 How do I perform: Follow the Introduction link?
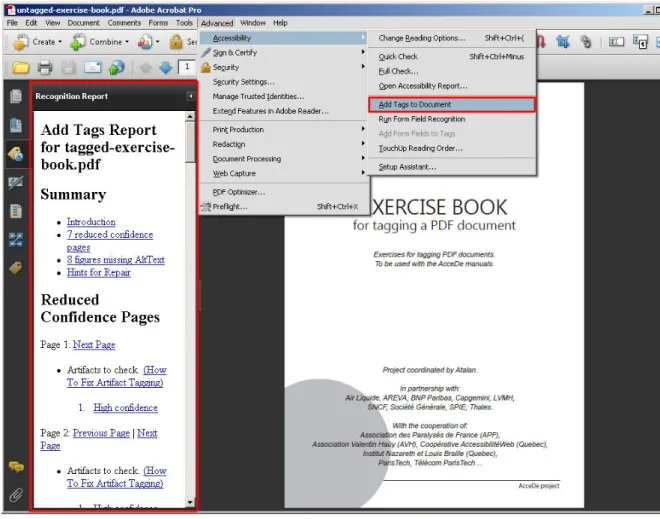coord(91,222)
